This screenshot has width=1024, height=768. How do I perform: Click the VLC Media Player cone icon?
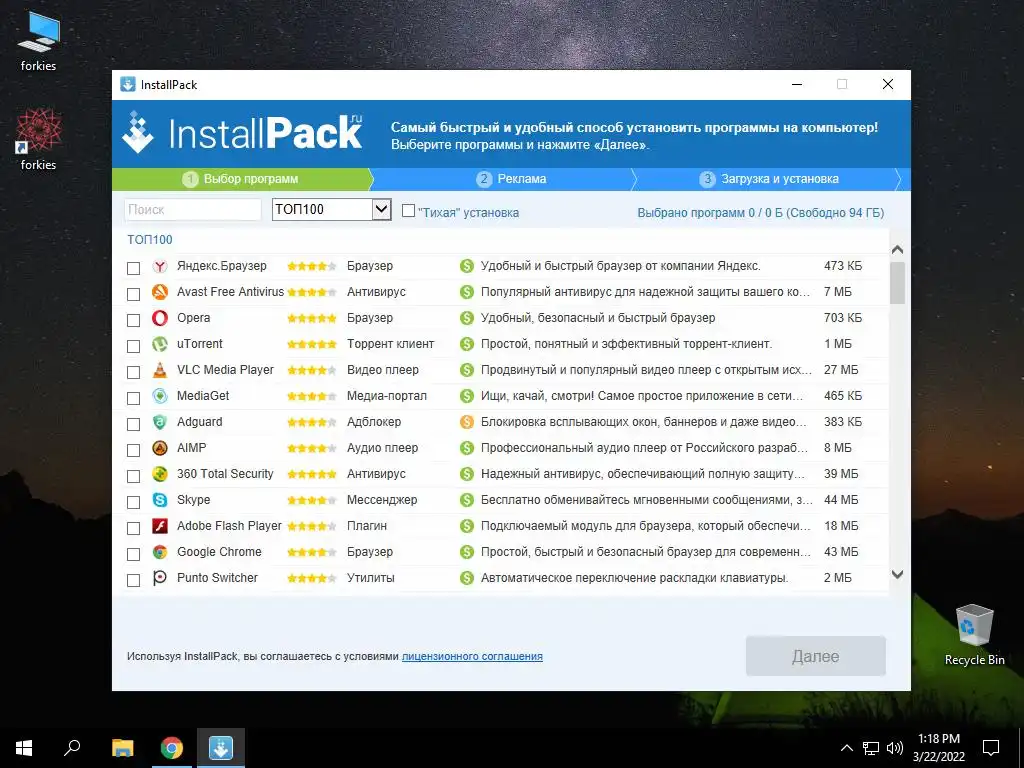pos(160,370)
